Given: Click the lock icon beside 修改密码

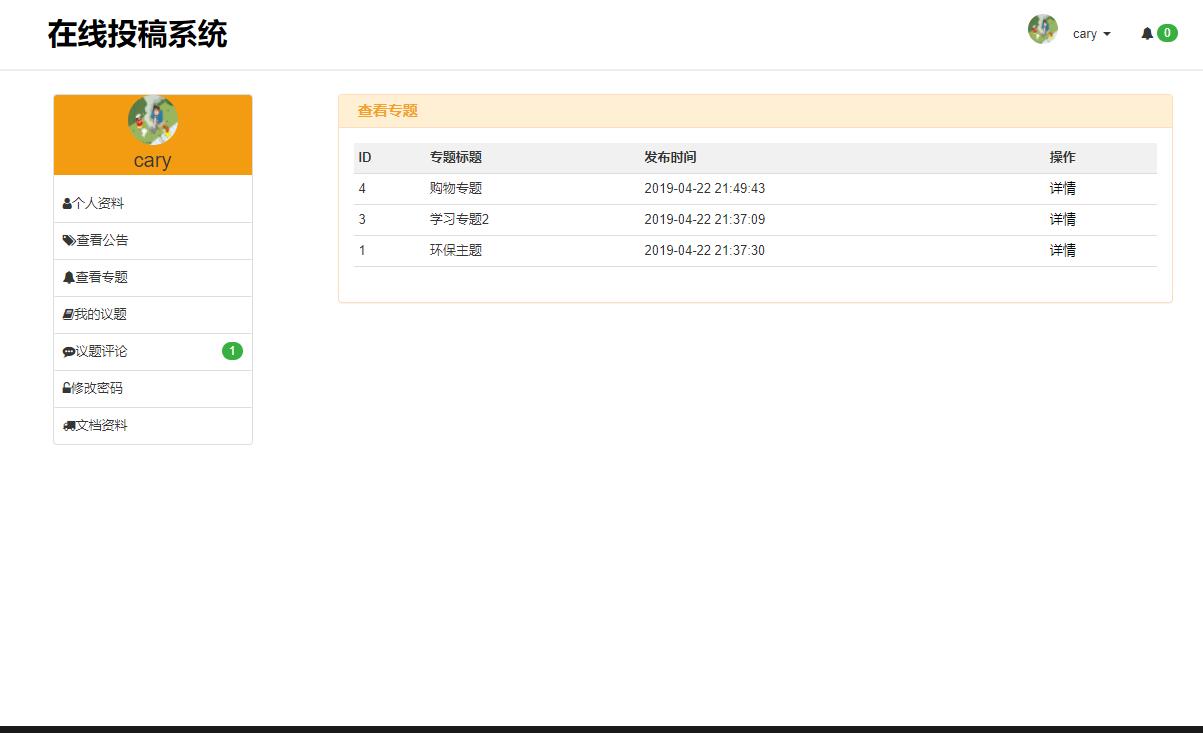Looking at the screenshot, I should click(x=66, y=388).
